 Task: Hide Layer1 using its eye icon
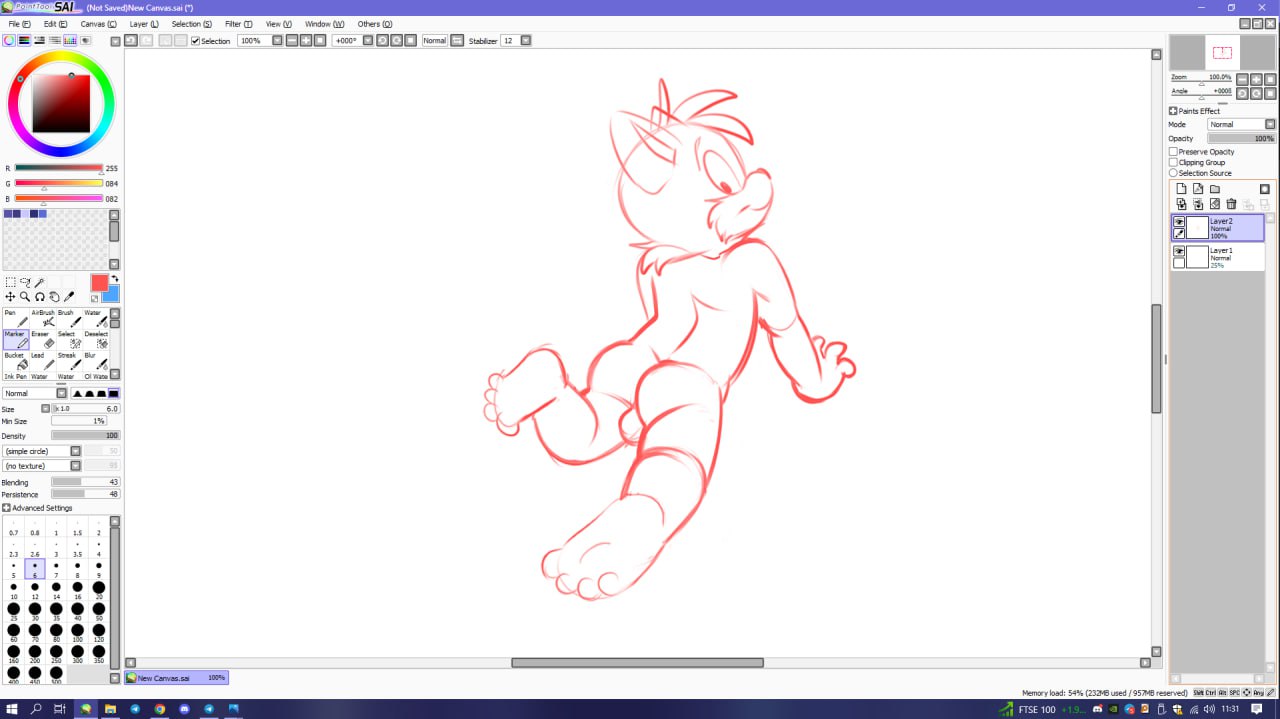pyautogui.click(x=1179, y=251)
